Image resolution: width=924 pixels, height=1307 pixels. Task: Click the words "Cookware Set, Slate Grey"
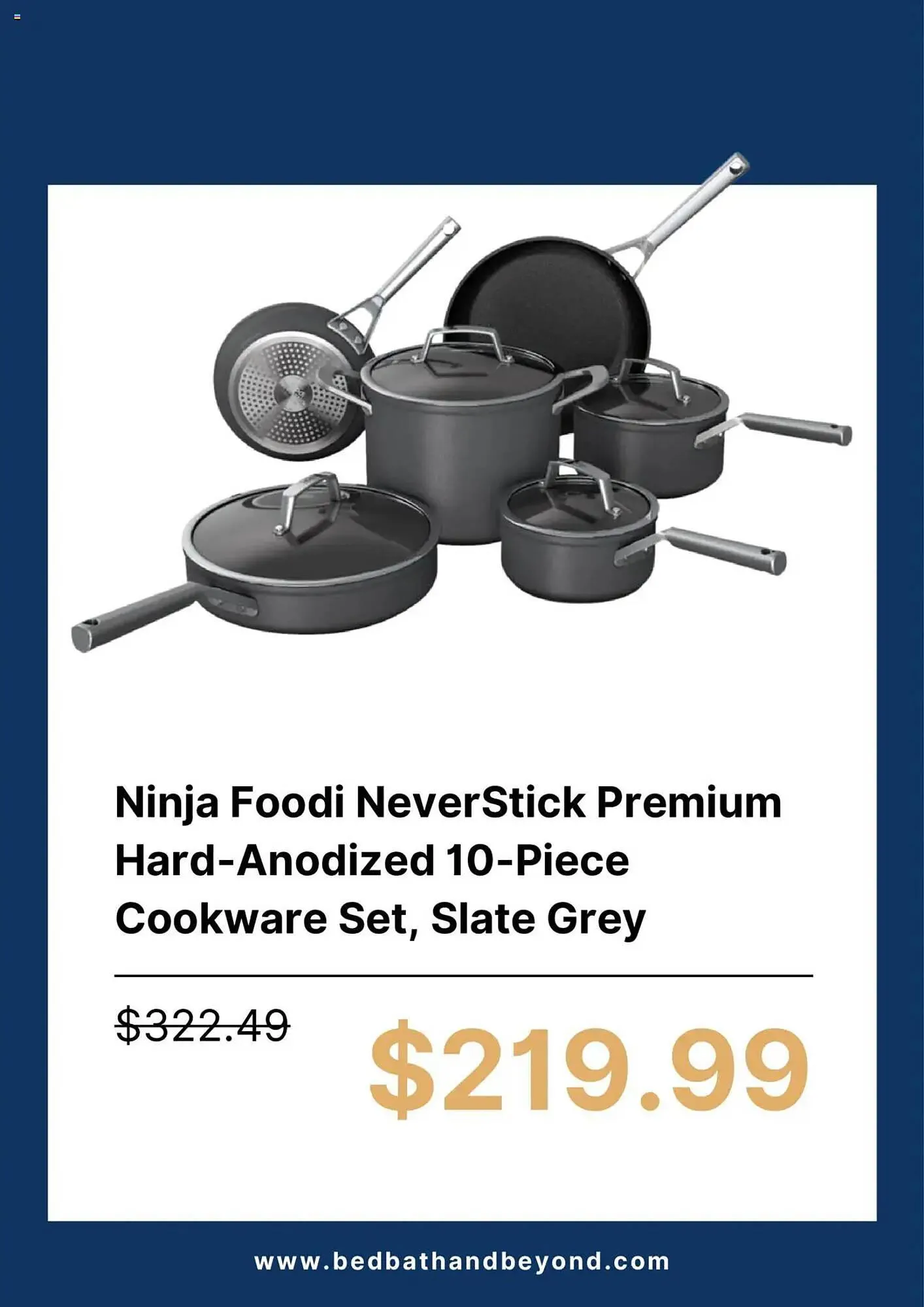(x=380, y=919)
